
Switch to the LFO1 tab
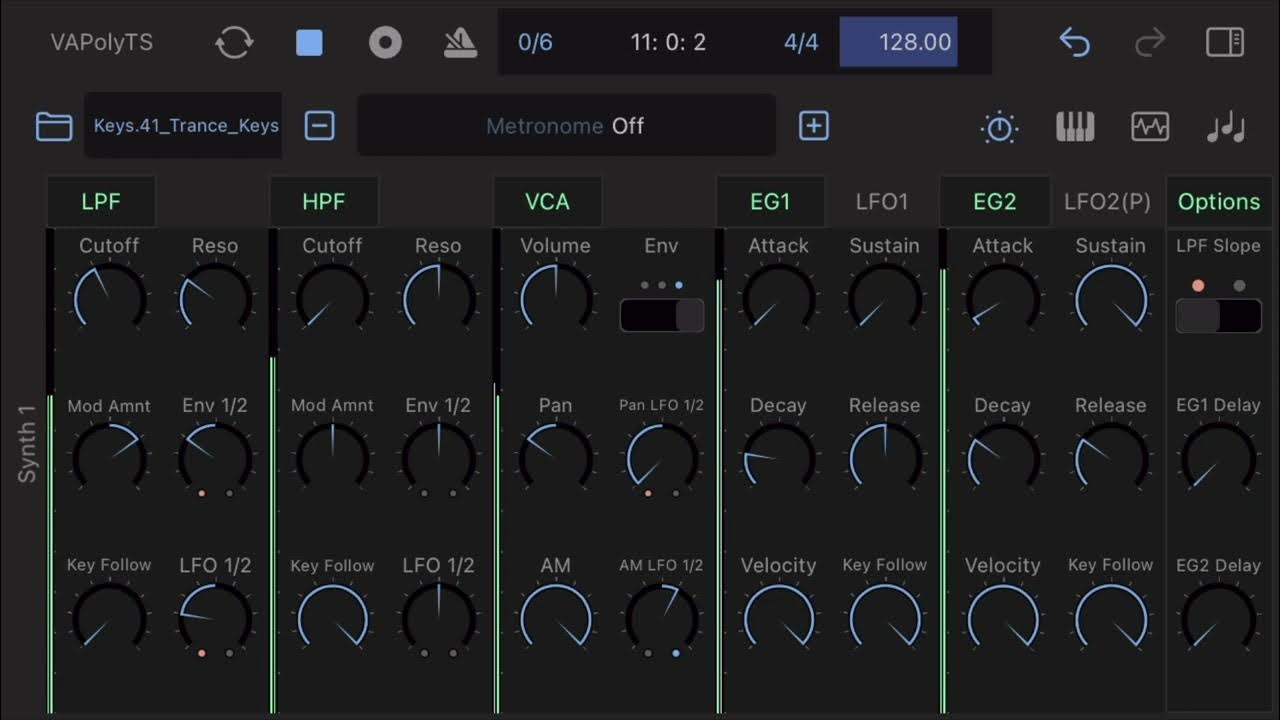pyautogui.click(x=882, y=202)
